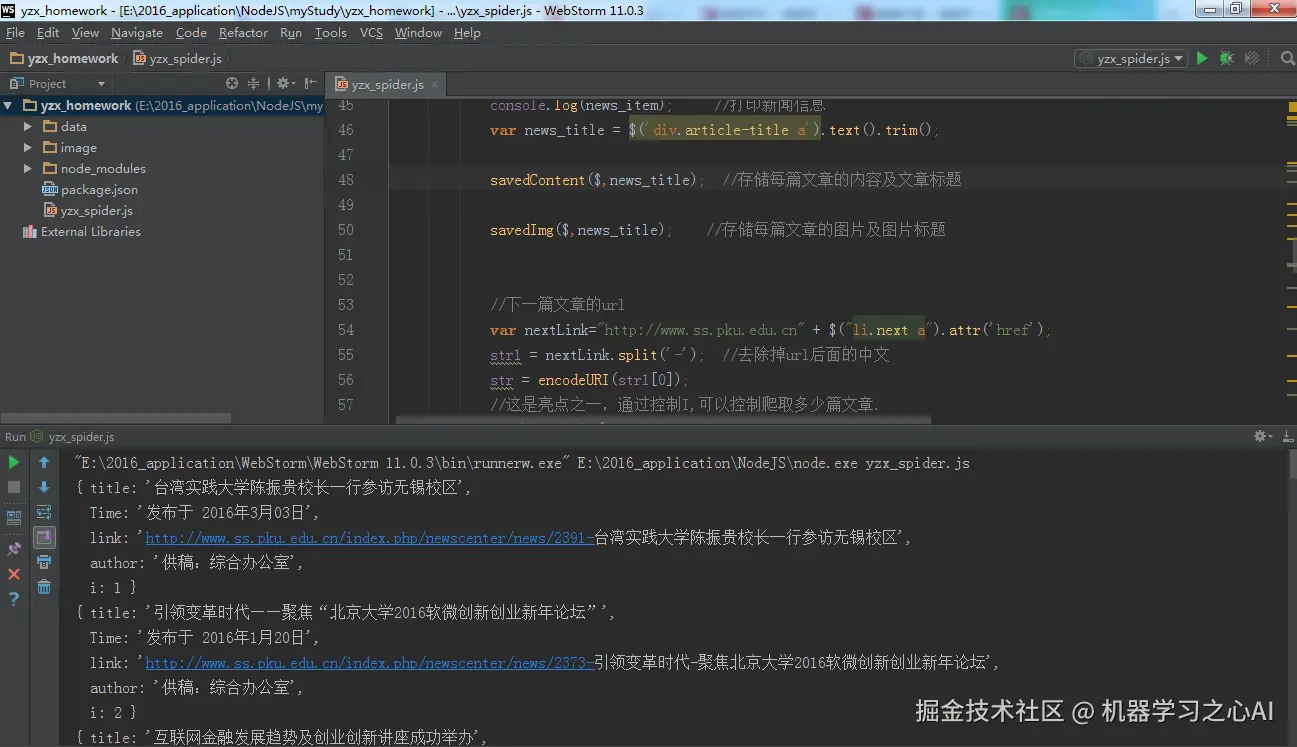Restore layout icon in Run panel
Image resolution: width=1297 pixels, height=747 pixels.
pyautogui.click(x=14, y=518)
